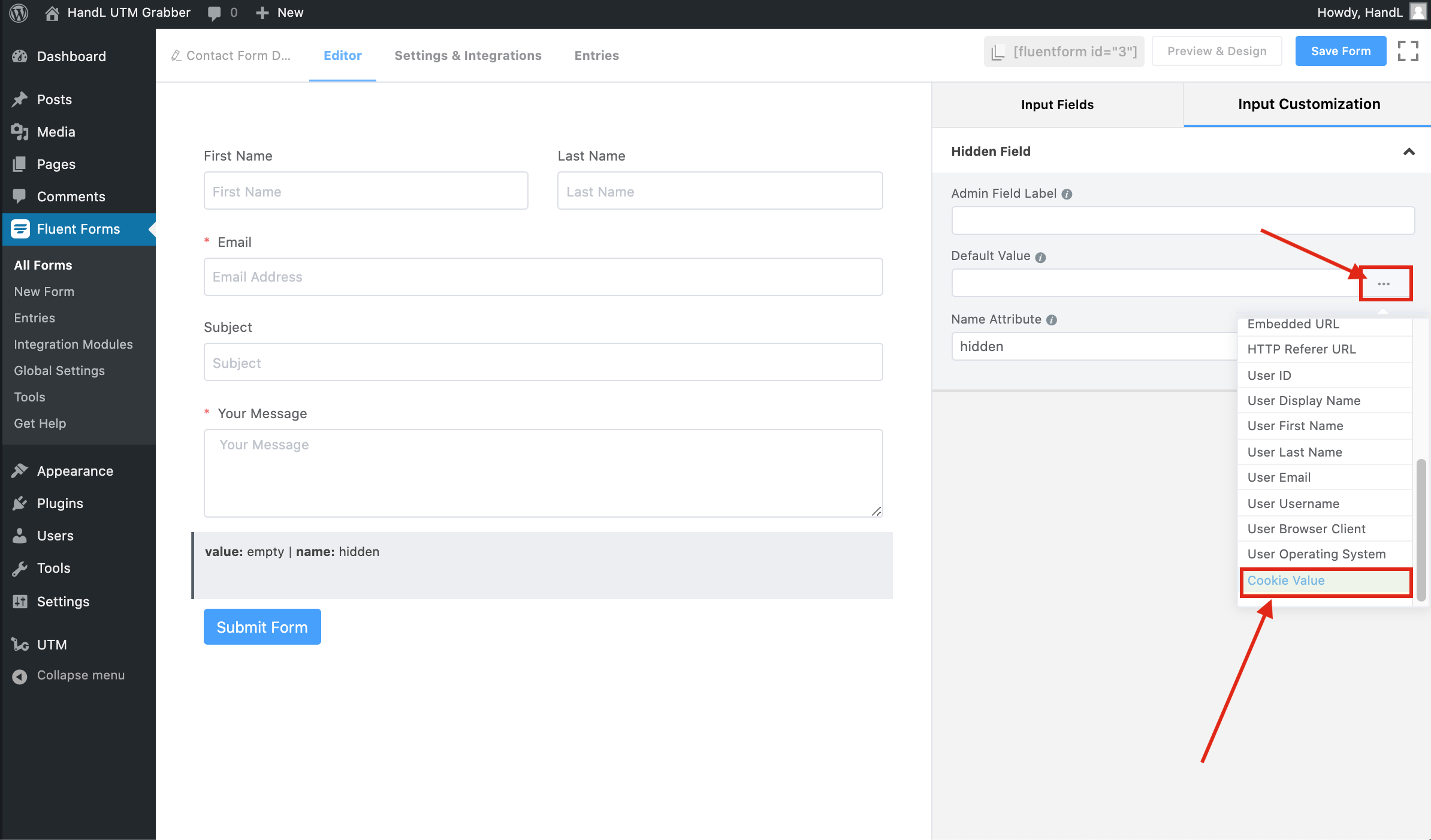
Task: Open the comments bubble icon in admin bar
Action: [214, 13]
